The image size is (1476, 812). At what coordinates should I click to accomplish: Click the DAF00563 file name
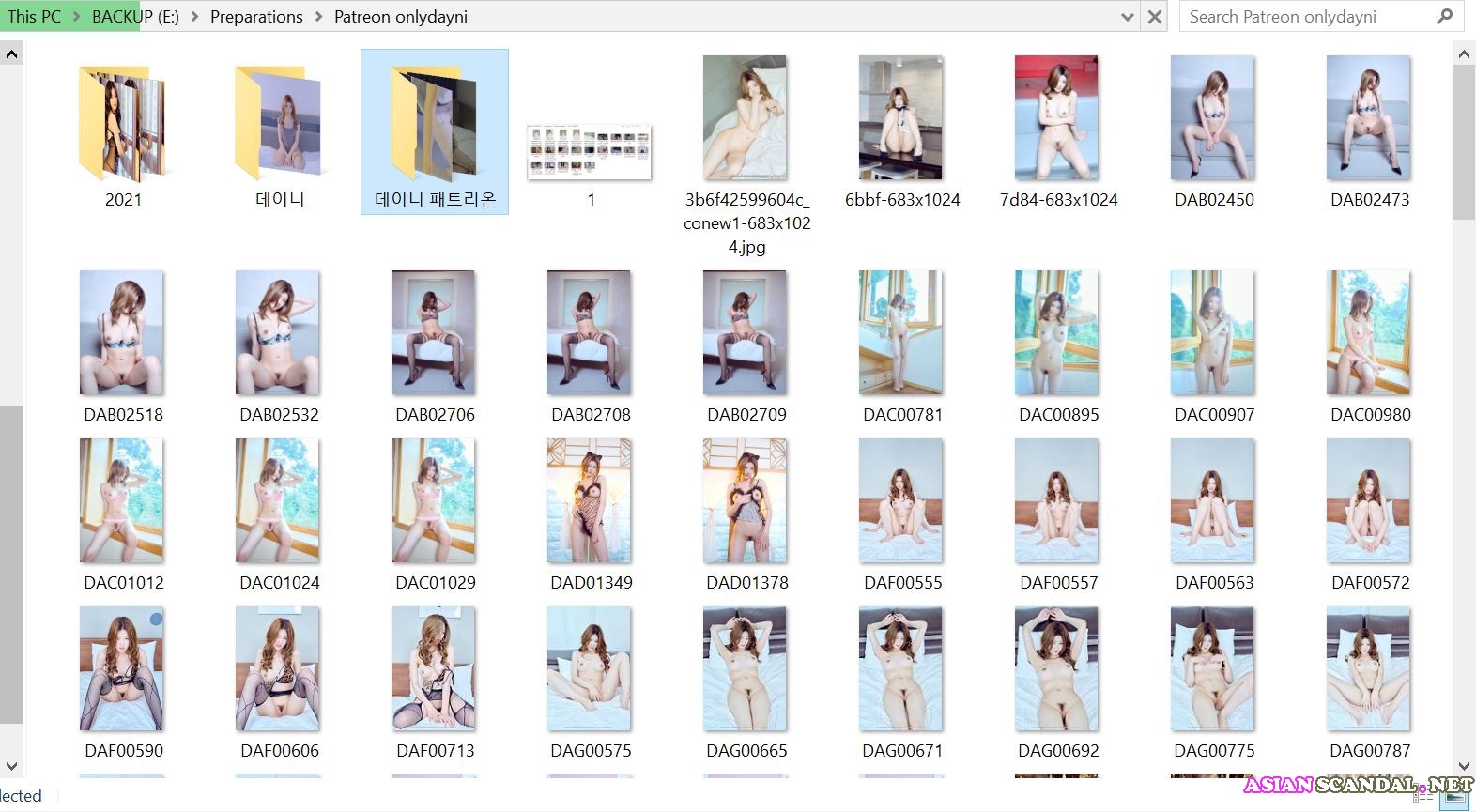pyautogui.click(x=1214, y=583)
